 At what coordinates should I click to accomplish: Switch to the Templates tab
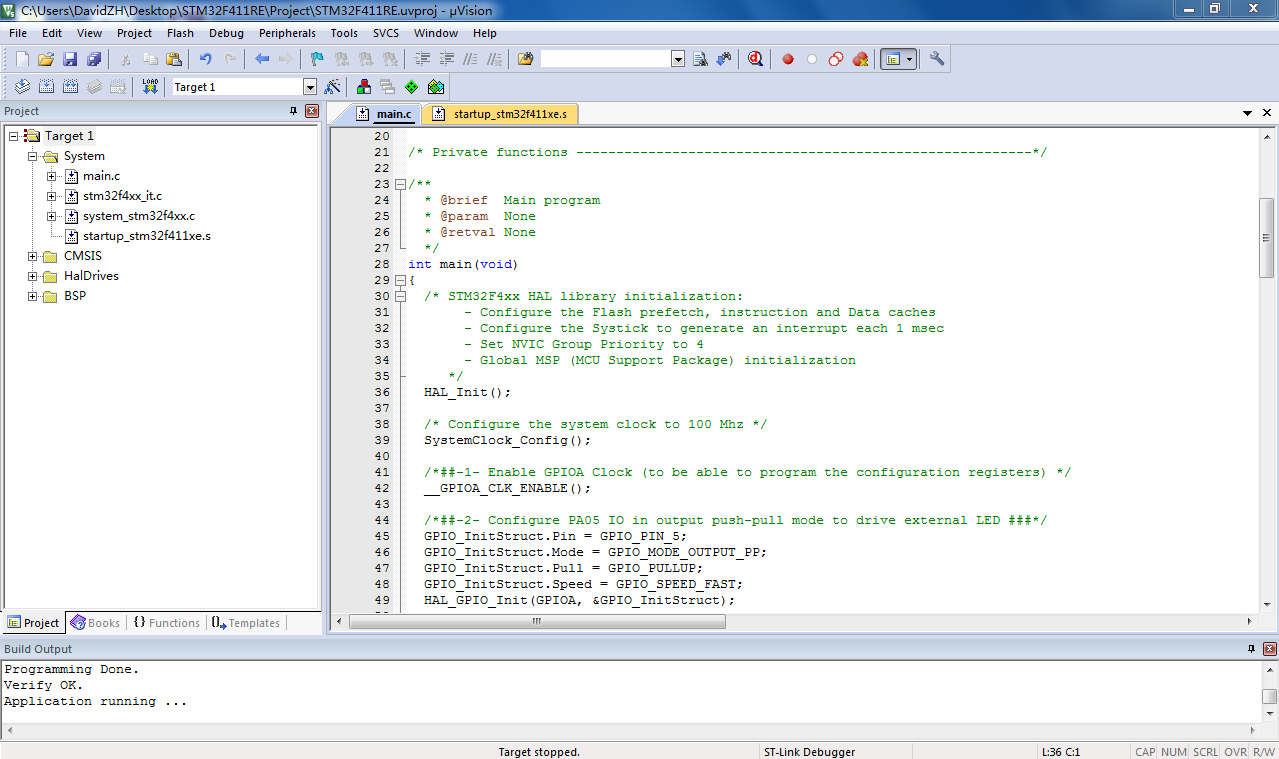(x=246, y=622)
